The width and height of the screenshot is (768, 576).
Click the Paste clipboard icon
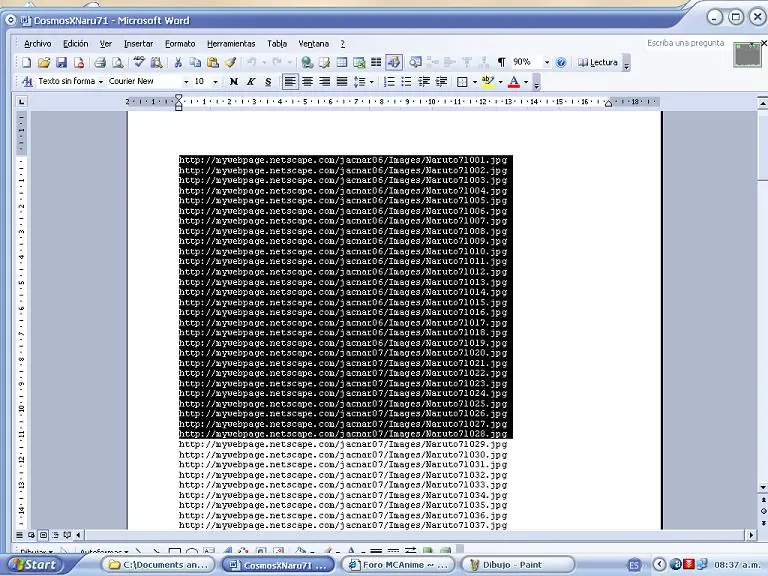[213, 63]
